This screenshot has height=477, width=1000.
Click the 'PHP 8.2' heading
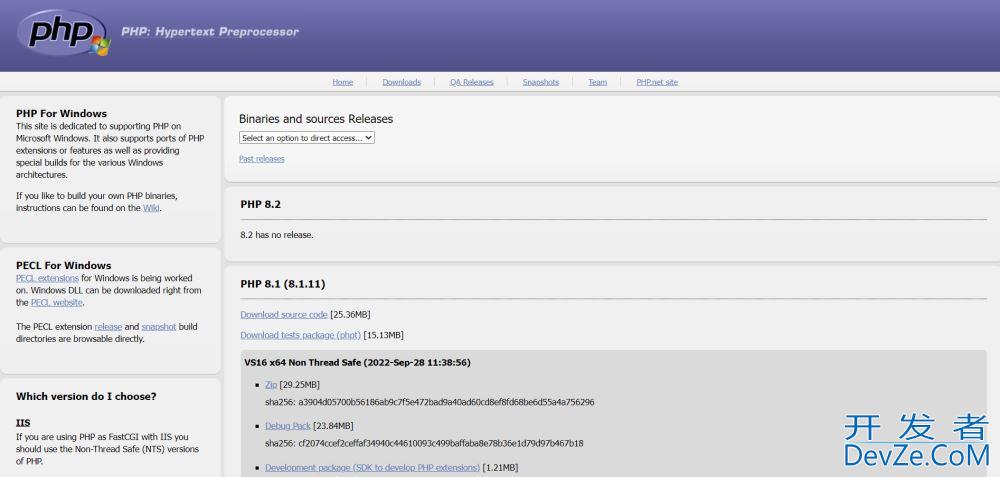click(260, 204)
